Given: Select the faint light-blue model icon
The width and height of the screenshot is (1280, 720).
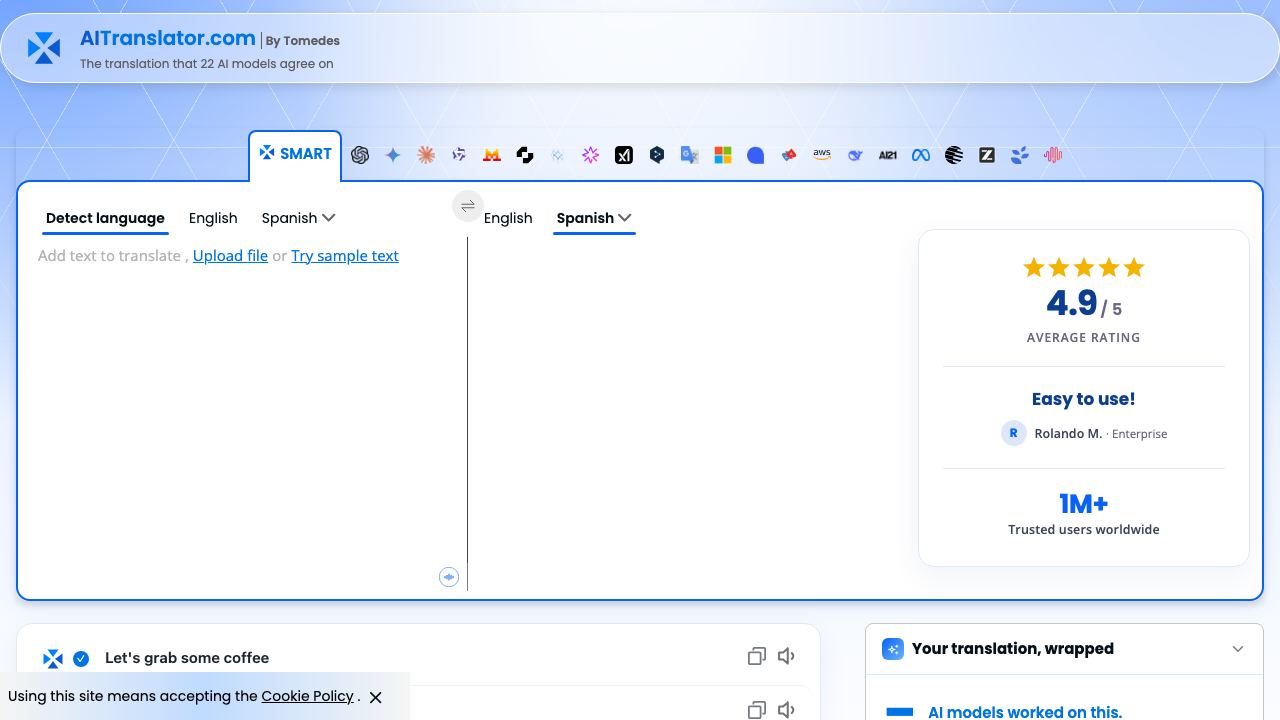Looking at the screenshot, I should pyautogui.click(x=558, y=155).
